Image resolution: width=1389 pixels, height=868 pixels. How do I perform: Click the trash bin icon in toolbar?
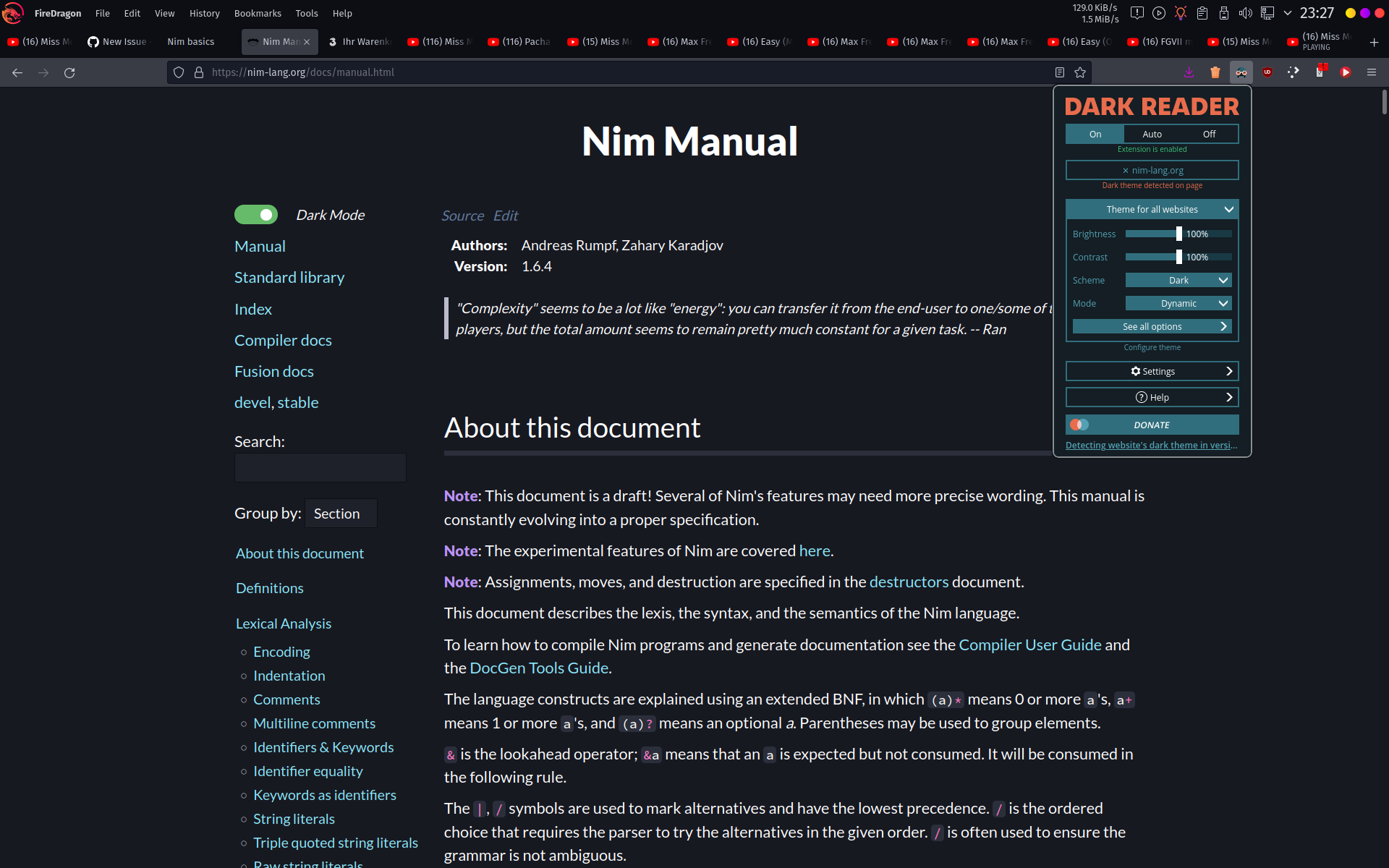coord(1215,72)
